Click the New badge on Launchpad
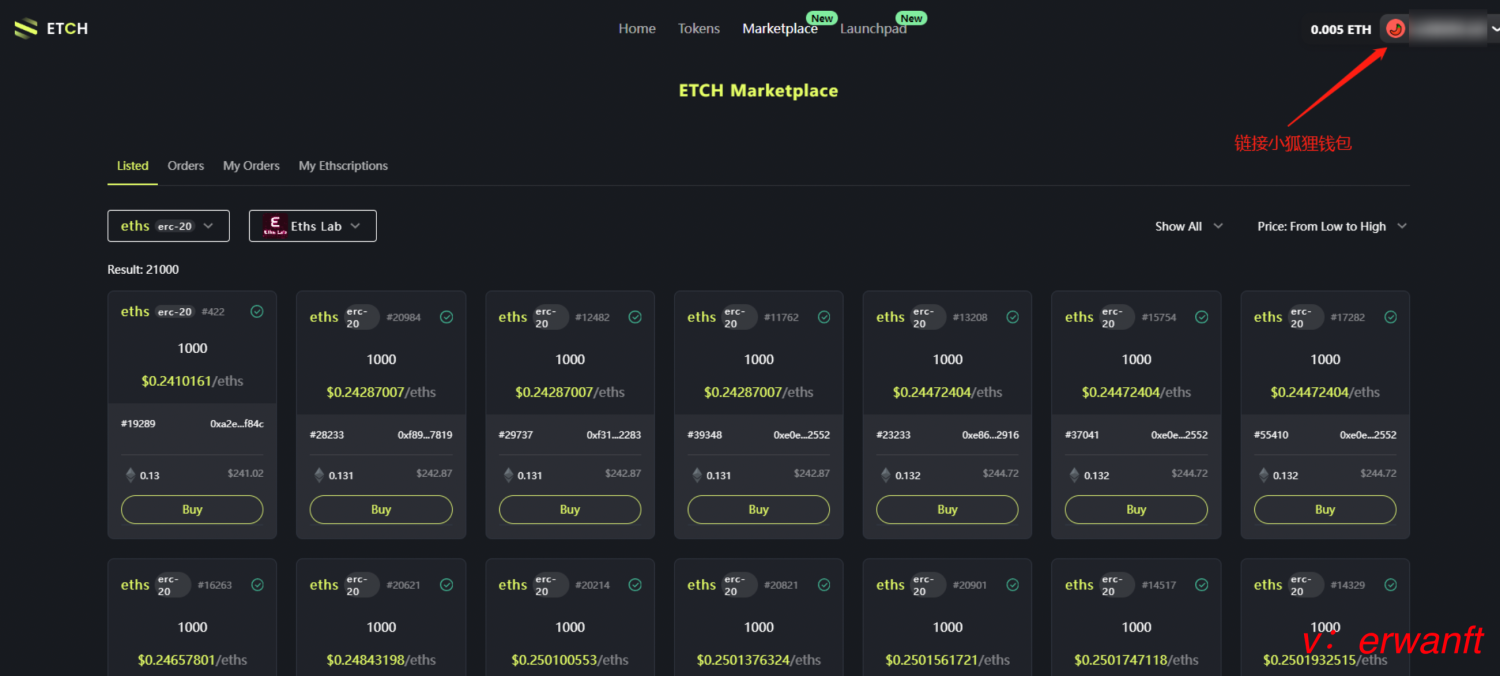The width and height of the screenshot is (1500, 676). (911, 18)
